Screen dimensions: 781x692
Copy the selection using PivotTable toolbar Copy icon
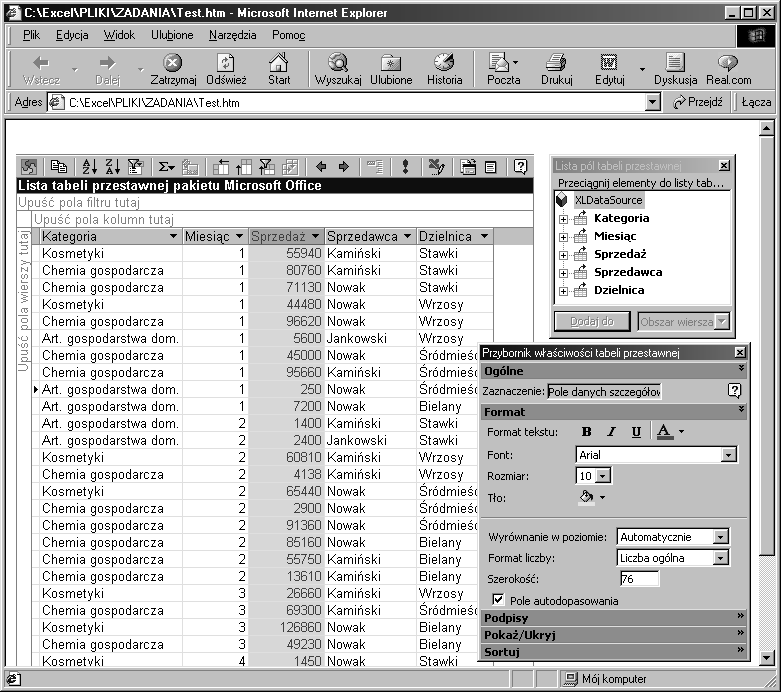pyautogui.click(x=58, y=166)
